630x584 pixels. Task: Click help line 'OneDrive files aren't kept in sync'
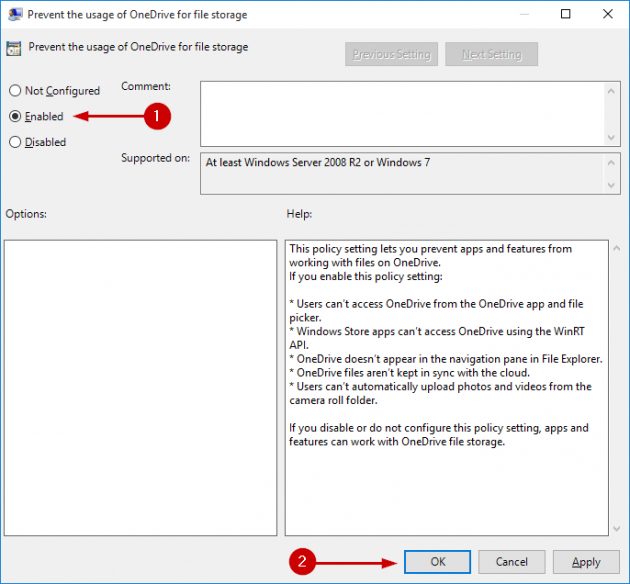tap(409, 373)
